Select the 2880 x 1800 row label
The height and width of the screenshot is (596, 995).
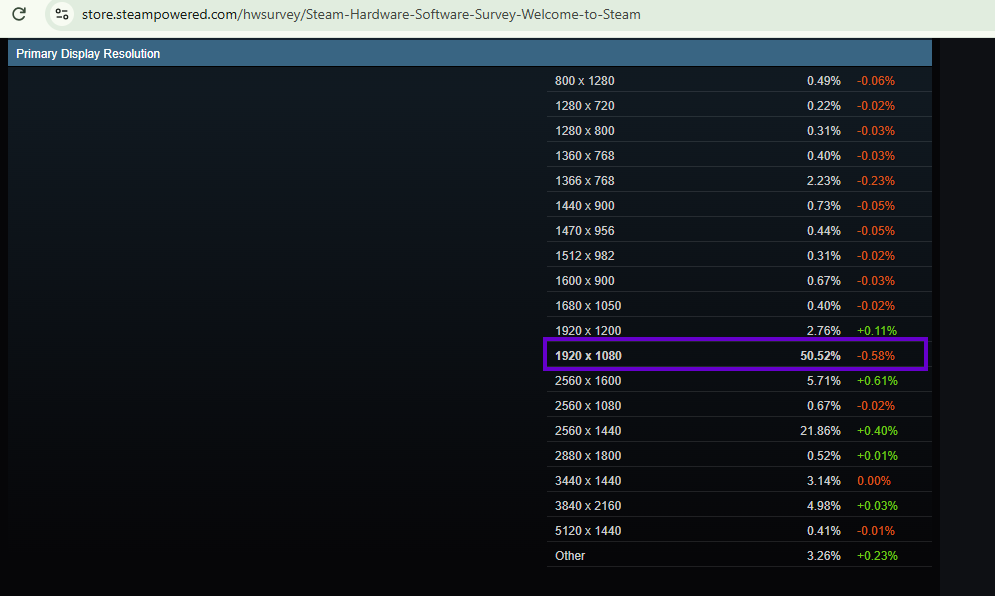point(588,456)
